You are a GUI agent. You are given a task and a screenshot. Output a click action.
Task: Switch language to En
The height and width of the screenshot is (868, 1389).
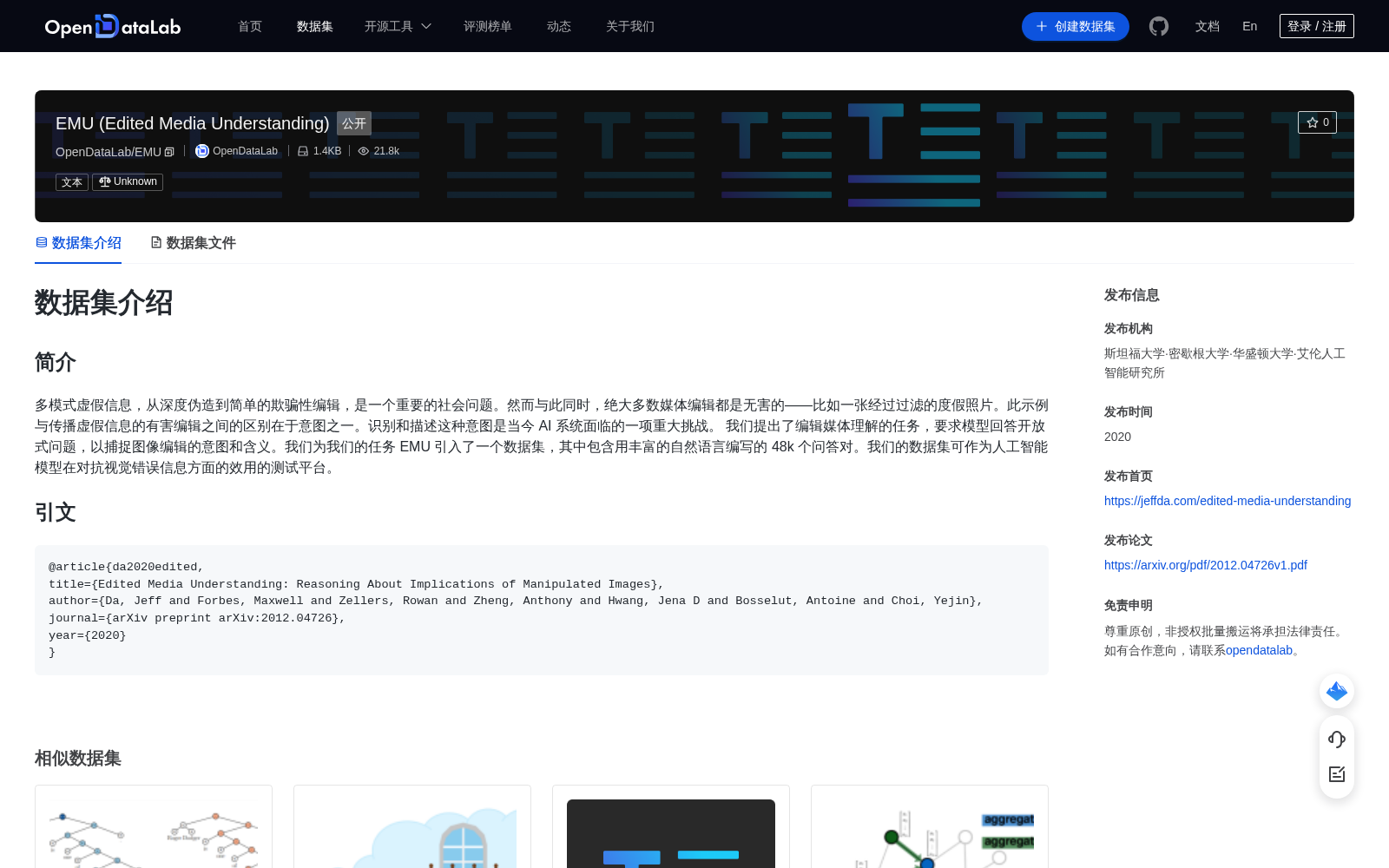point(1250,26)
